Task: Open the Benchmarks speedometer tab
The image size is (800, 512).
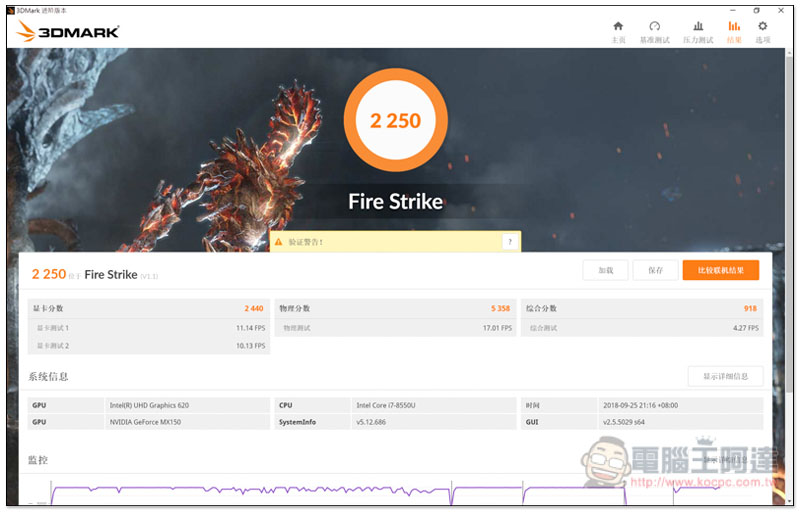Action: coord(654,32)
